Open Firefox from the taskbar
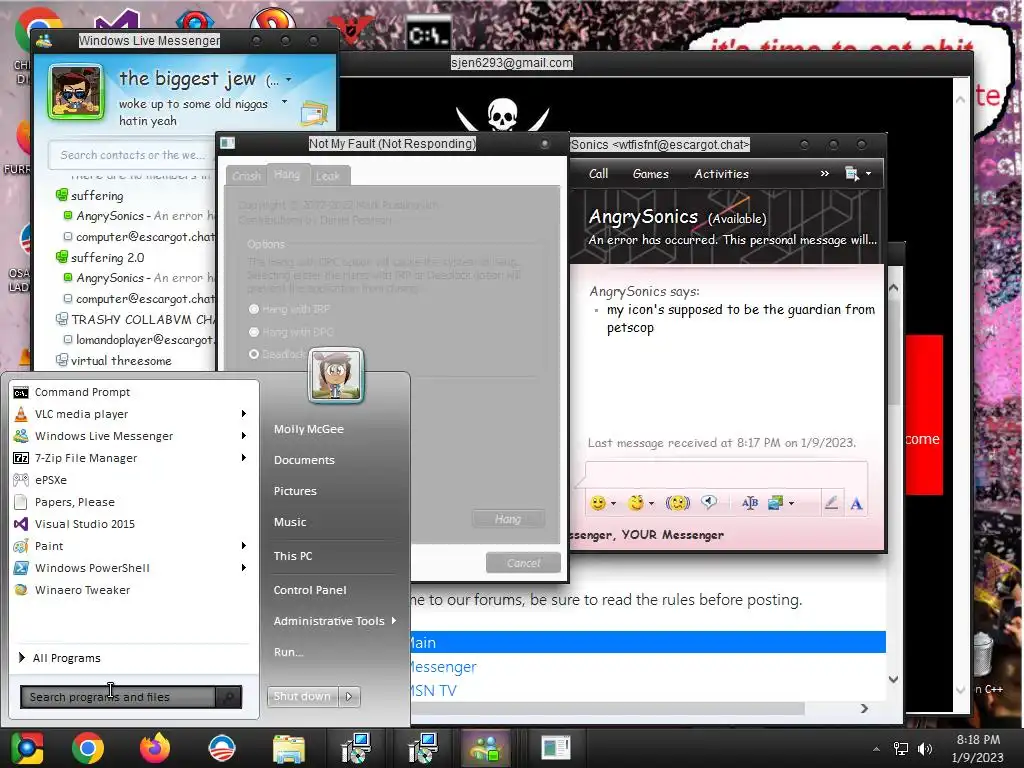 tap(155, 748)
